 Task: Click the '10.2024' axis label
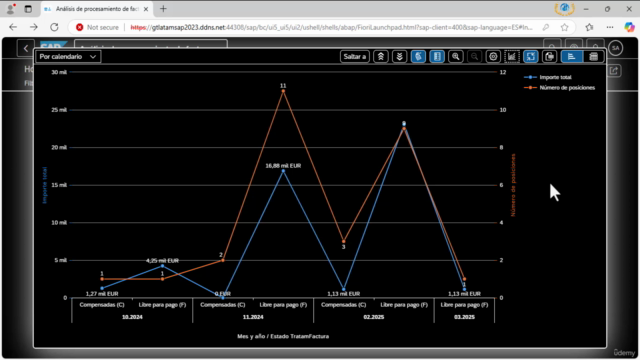coord(132,317)
